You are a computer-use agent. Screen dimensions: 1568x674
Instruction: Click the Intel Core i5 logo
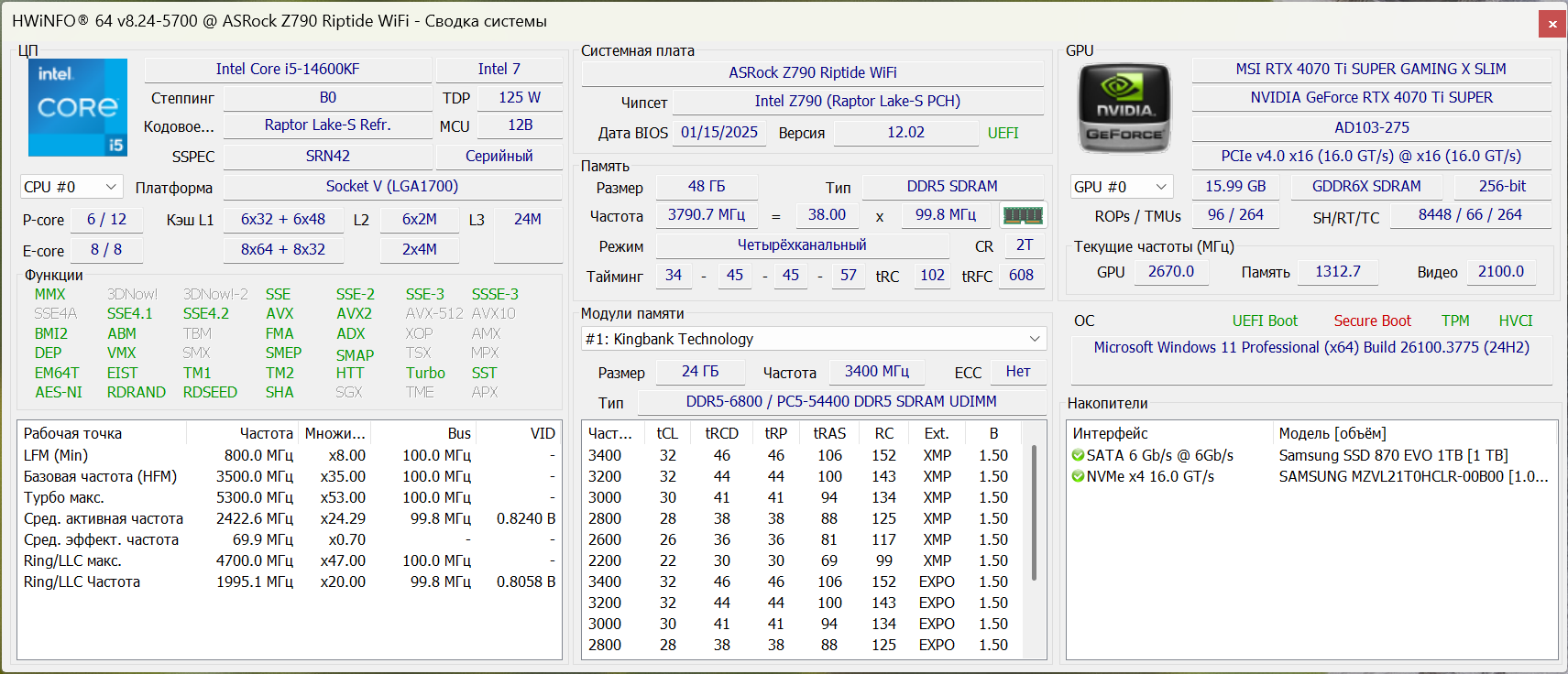[78, 107]
